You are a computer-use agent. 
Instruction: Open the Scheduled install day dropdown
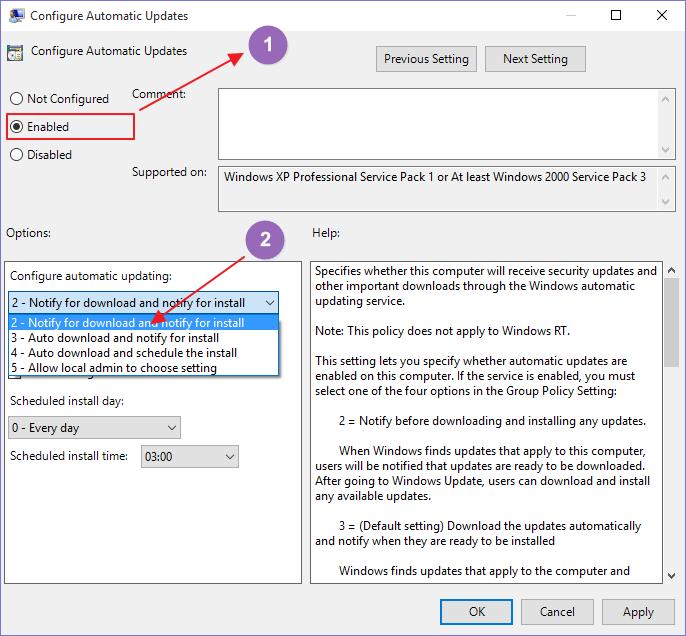pos(94,428)
